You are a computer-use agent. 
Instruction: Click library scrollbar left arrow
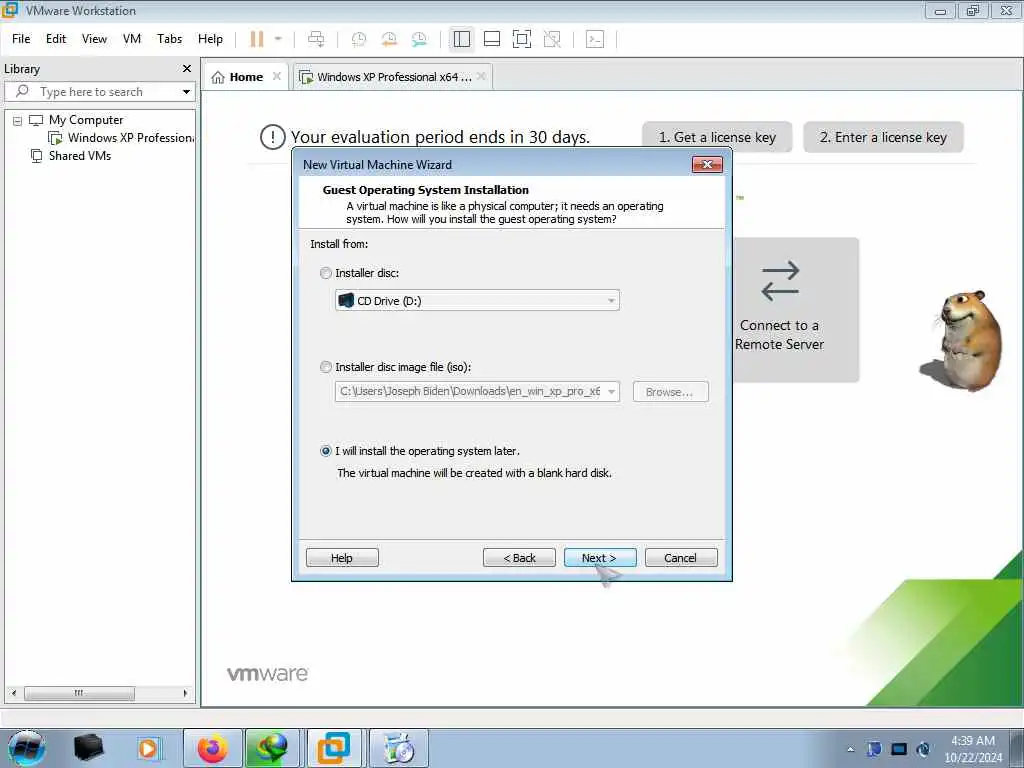[14, 694]
